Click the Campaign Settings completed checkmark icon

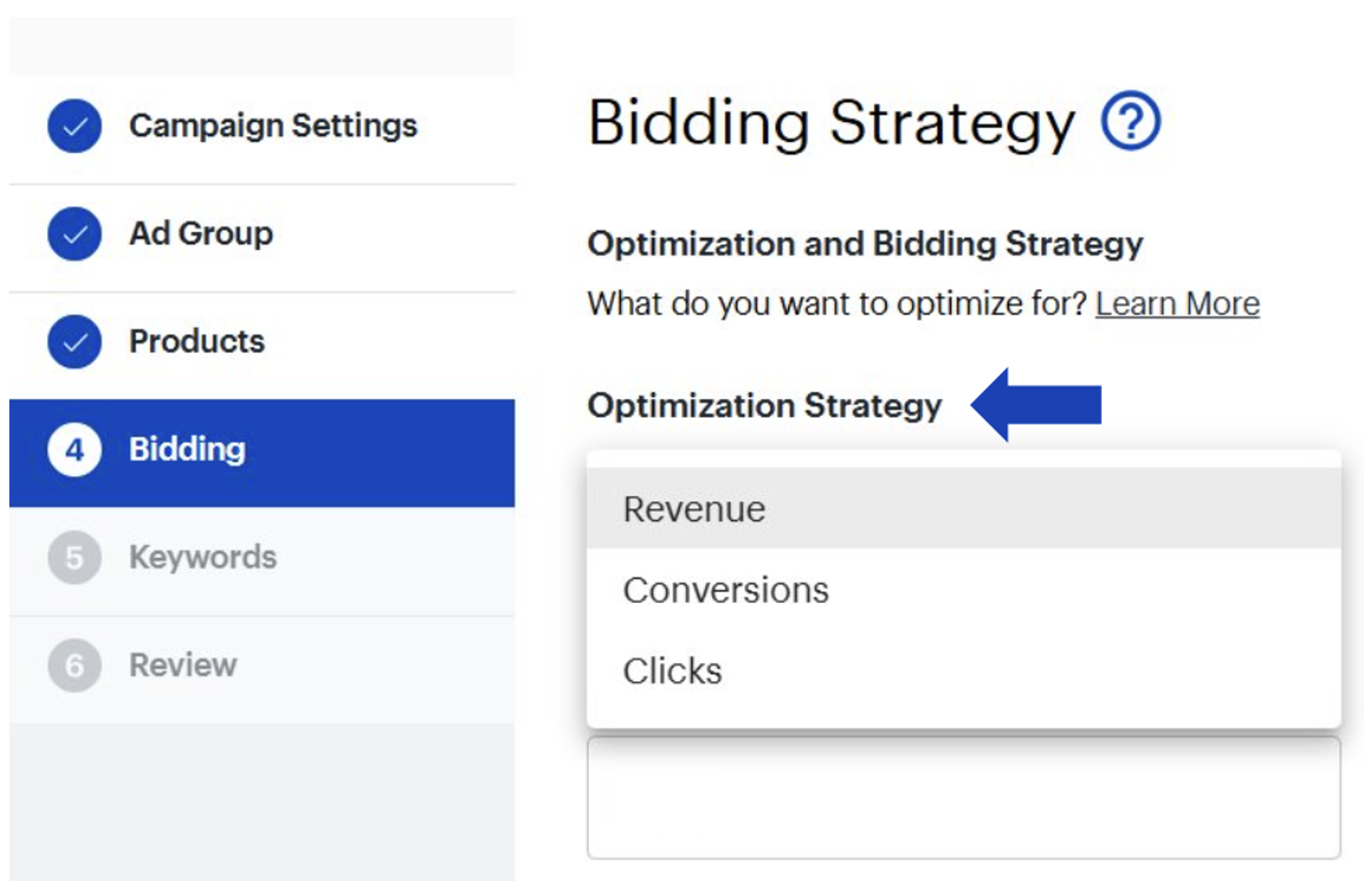(74, 126)
